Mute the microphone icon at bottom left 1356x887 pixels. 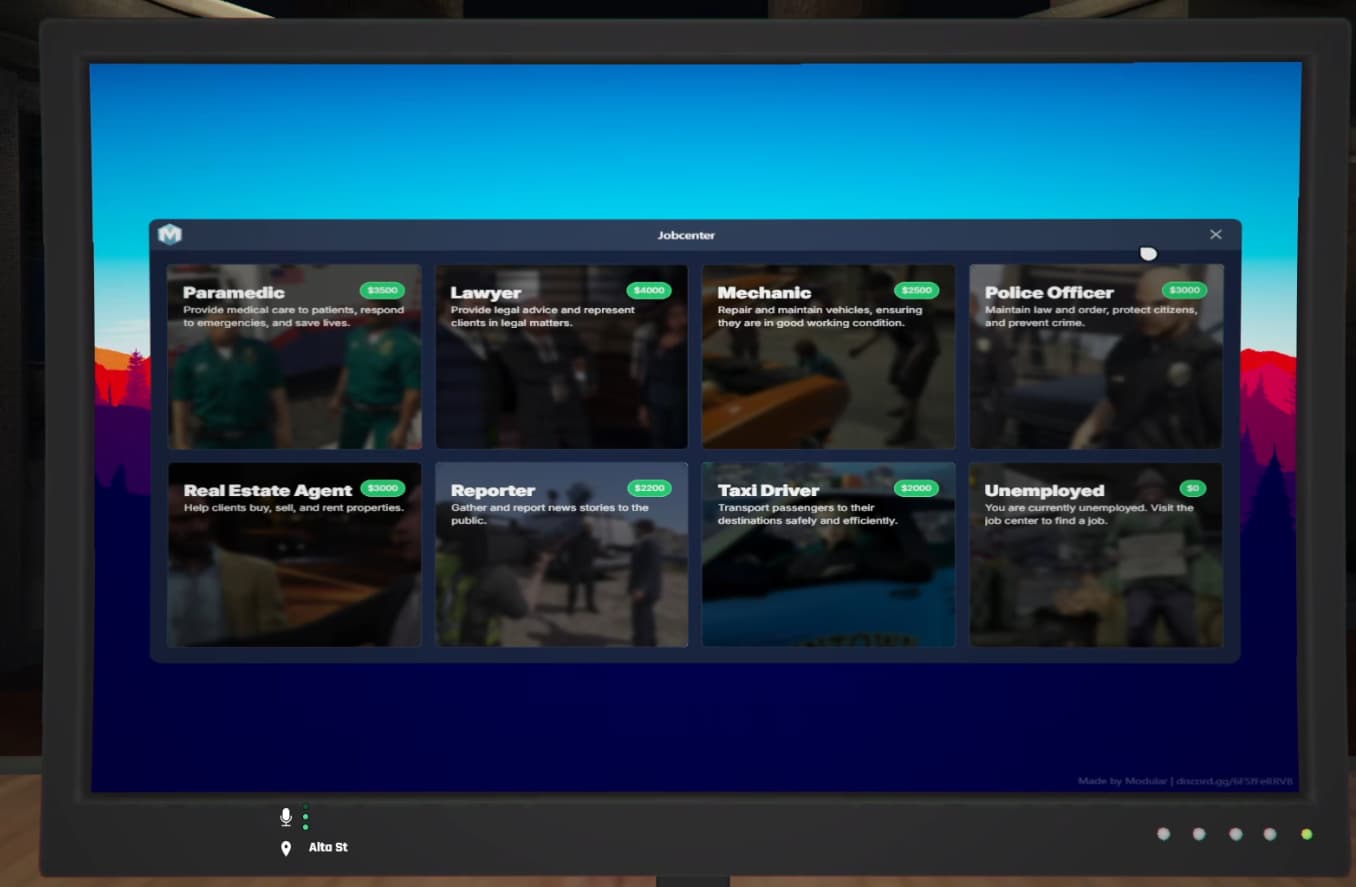tap(285, 817)
